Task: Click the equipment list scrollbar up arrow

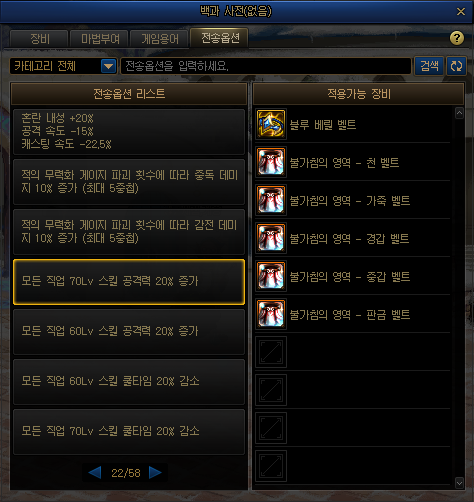Action: pyautogui.click(x=459, y=113)
